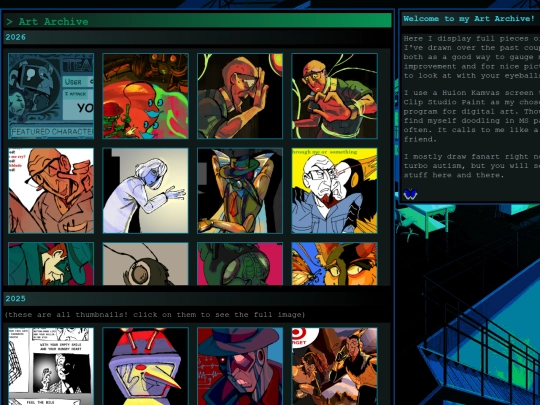Screen dimensions: 540x405
Task: Open the white-haired scientist in labcoat thumbnail
Action: (x=145, y=191)
